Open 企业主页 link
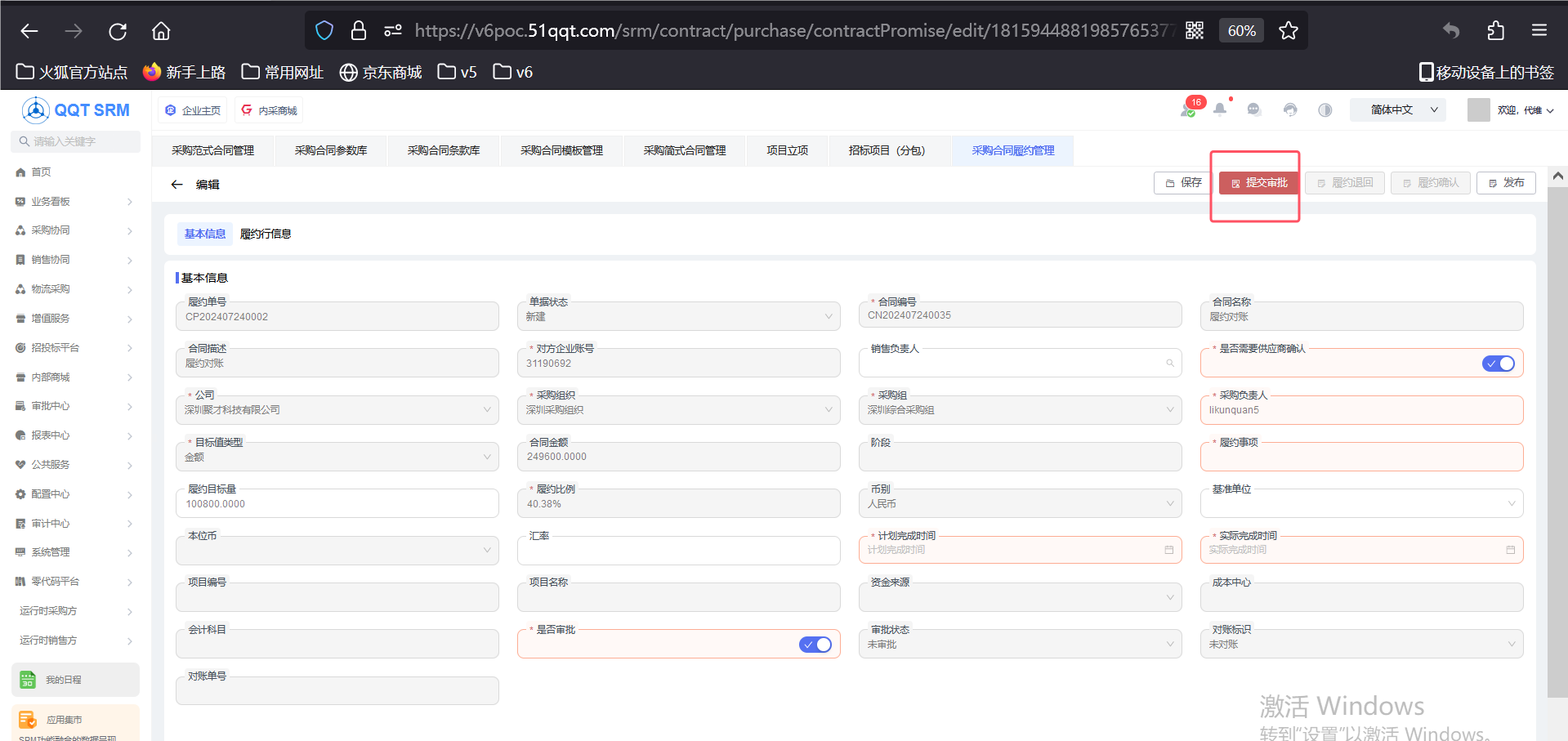The image size is (1568, 741). click(x=194, y=110)
